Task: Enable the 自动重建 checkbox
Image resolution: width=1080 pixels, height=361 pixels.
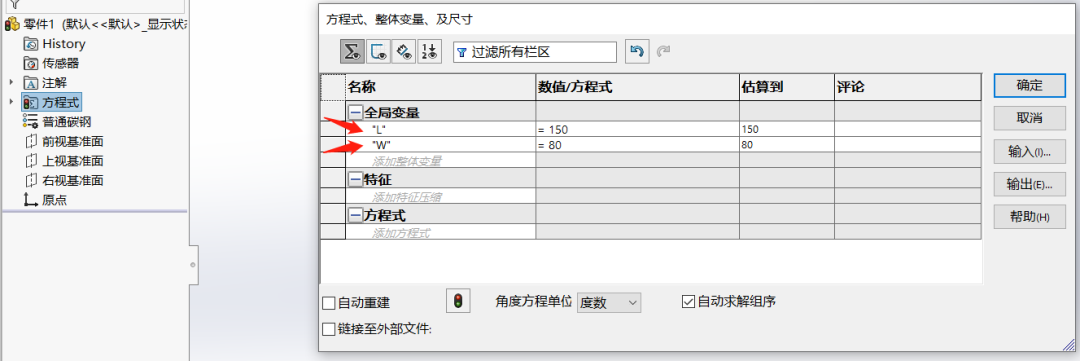Action: 329,302
